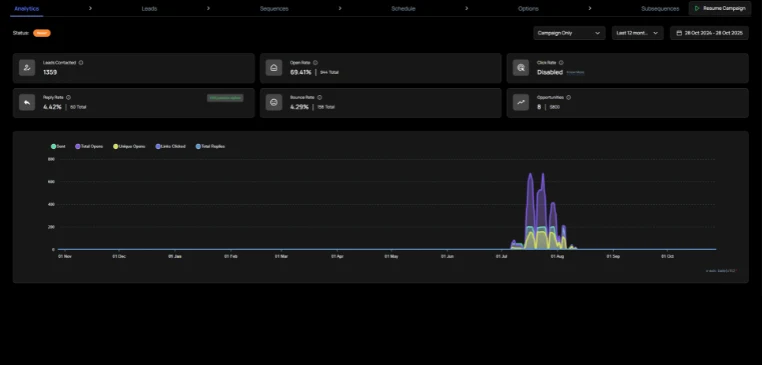Viewport: 762px width, 365px height.
Task: Click the info icon beside Opportunities
Action: [569, 98]
